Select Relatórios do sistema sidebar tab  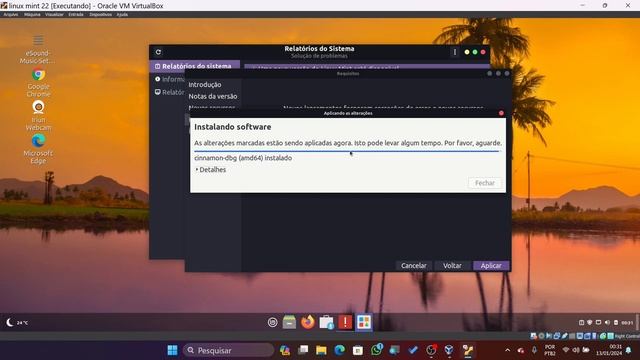click(x=194, y=66)
